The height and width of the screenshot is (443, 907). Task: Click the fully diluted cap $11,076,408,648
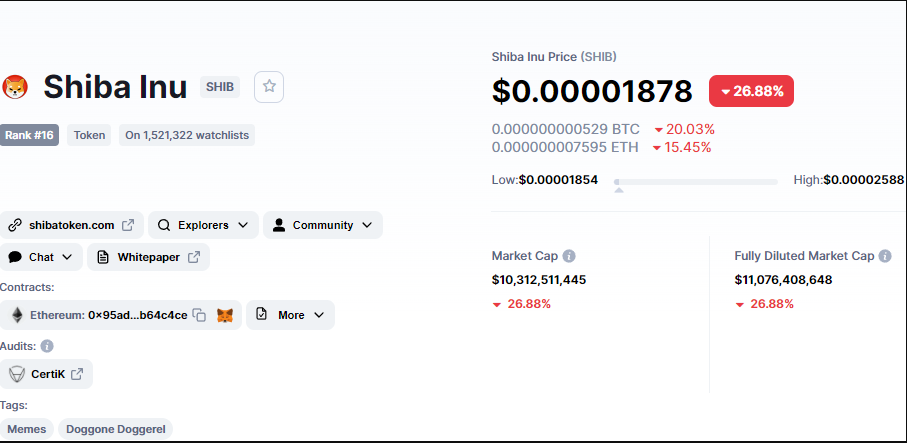783,280
